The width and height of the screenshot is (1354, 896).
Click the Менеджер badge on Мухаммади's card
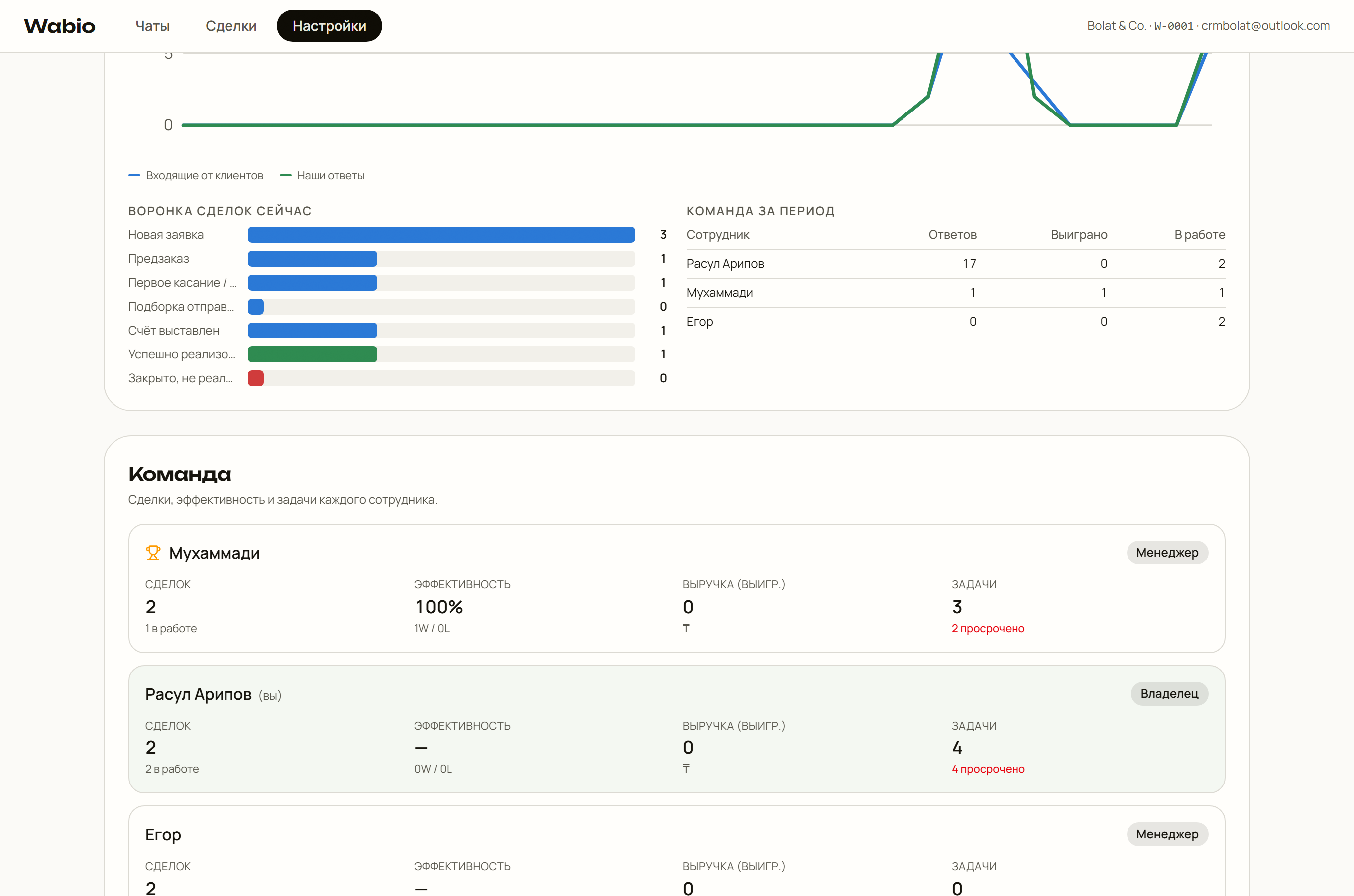[x=1167, y=553]
